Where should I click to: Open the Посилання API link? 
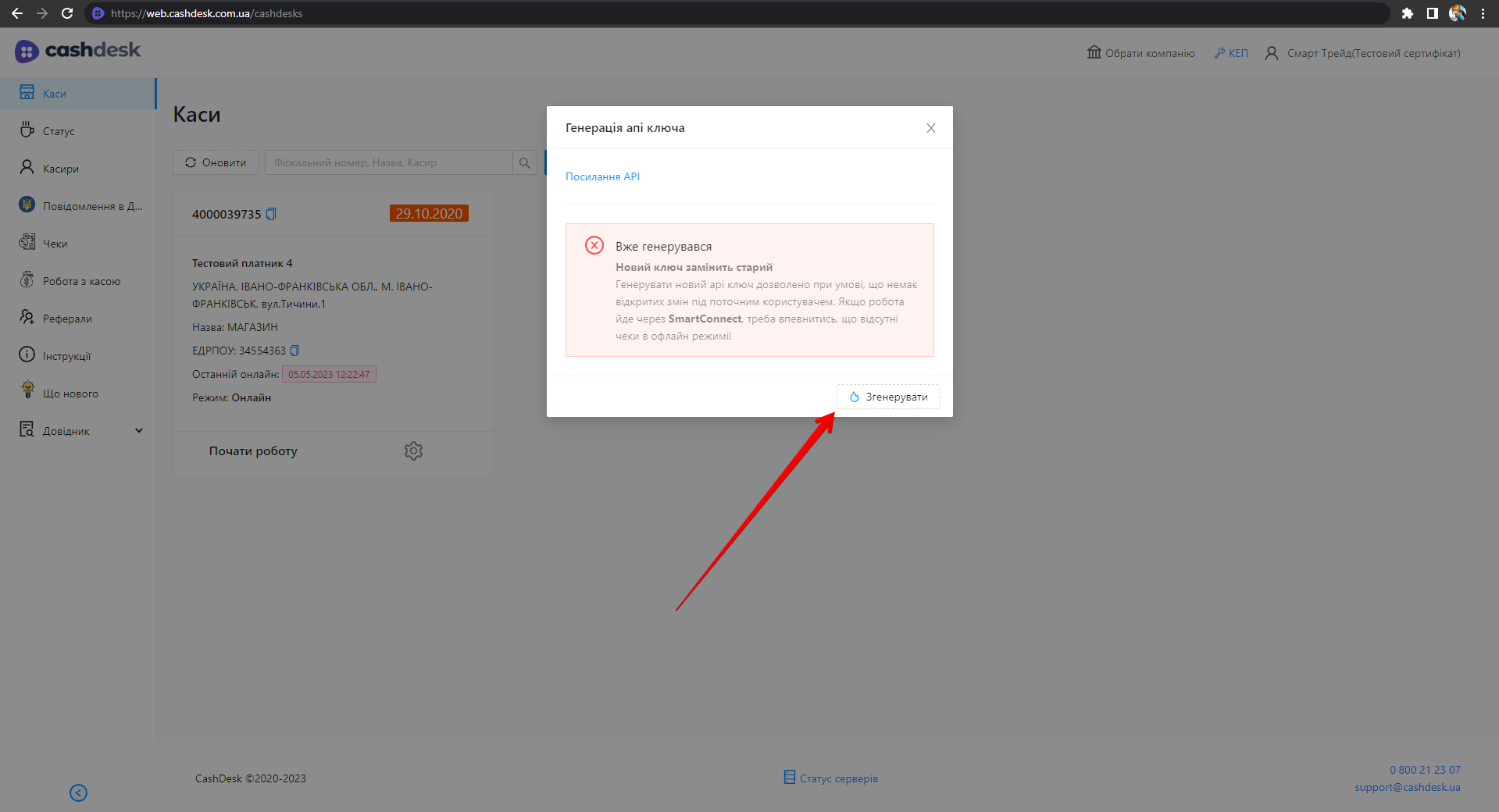click(602, 176)
